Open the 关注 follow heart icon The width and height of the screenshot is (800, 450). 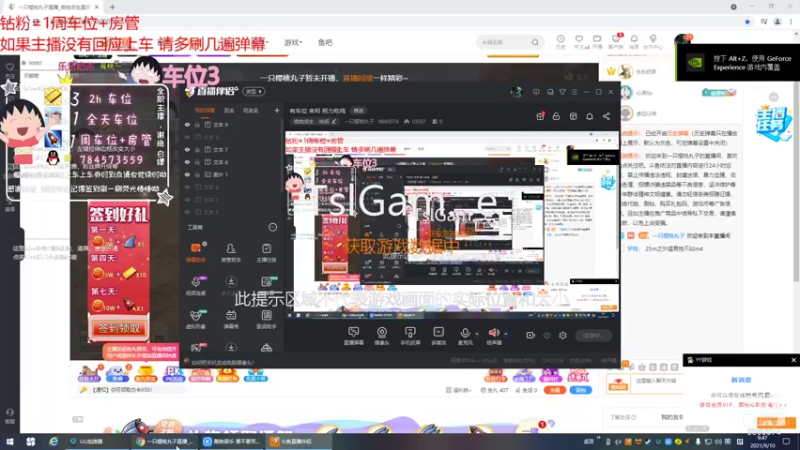click(x=579, y=42)
